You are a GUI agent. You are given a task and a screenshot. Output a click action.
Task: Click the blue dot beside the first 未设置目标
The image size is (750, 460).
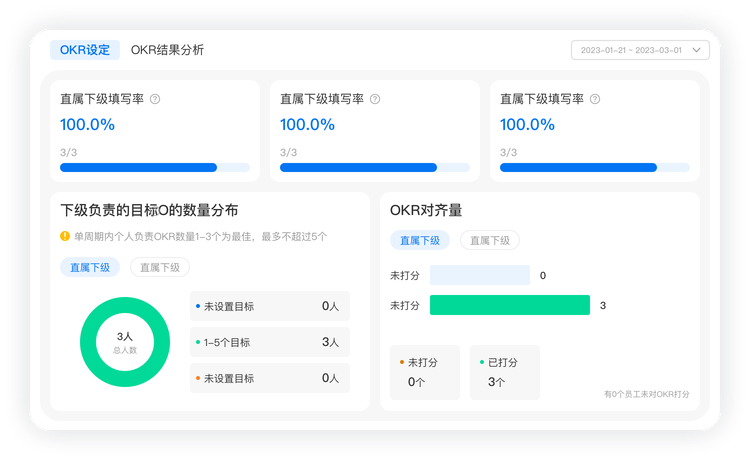coord(198,306)
